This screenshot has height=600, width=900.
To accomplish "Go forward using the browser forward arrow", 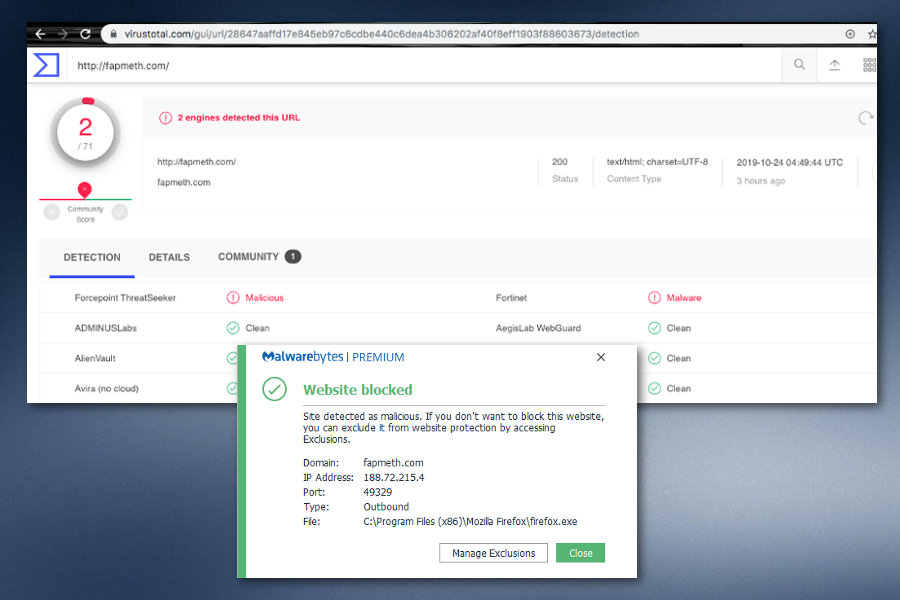I will tap(63, 34).
